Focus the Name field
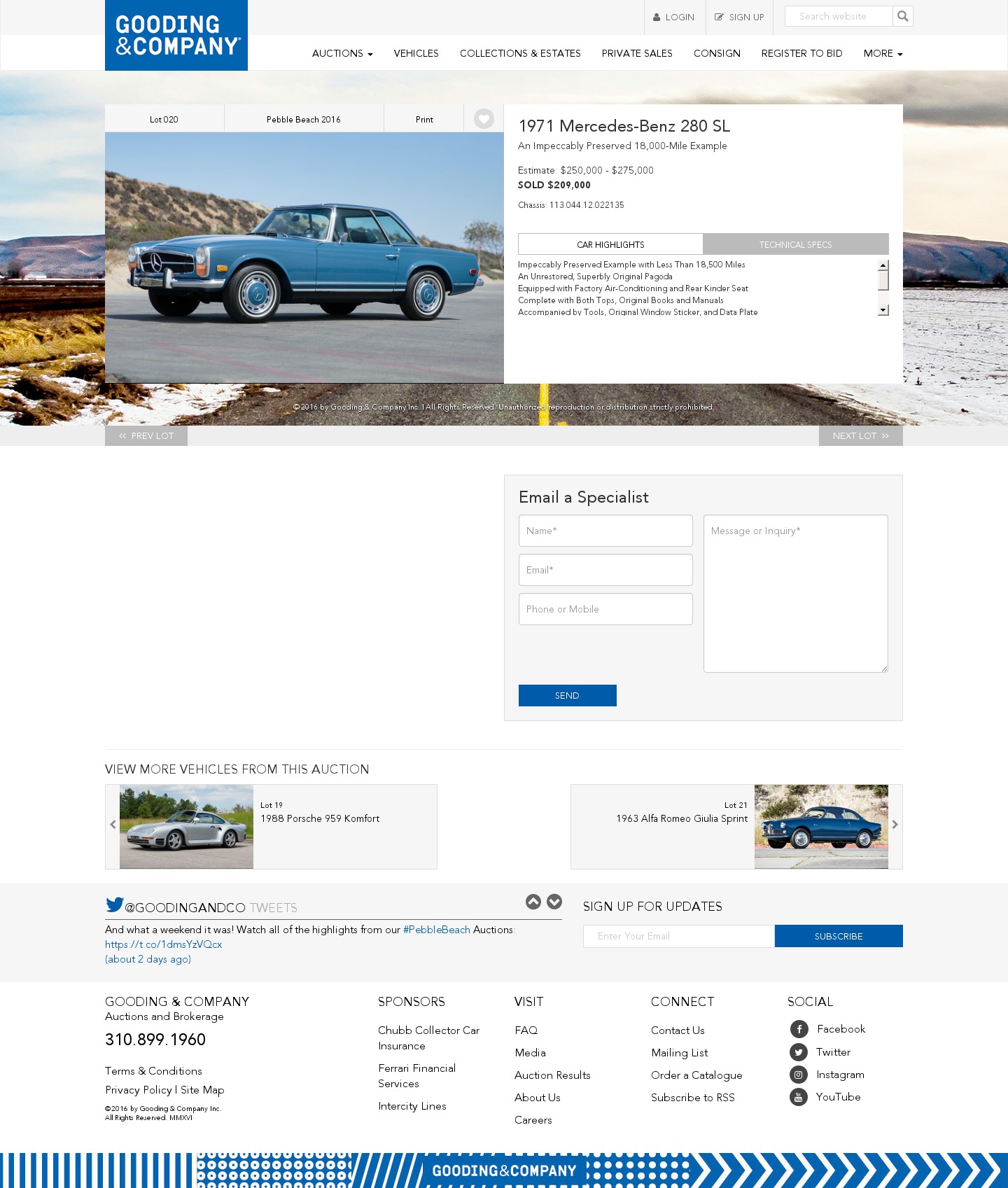This screenshot has height=1188, width=1008. tap(605, 531)
